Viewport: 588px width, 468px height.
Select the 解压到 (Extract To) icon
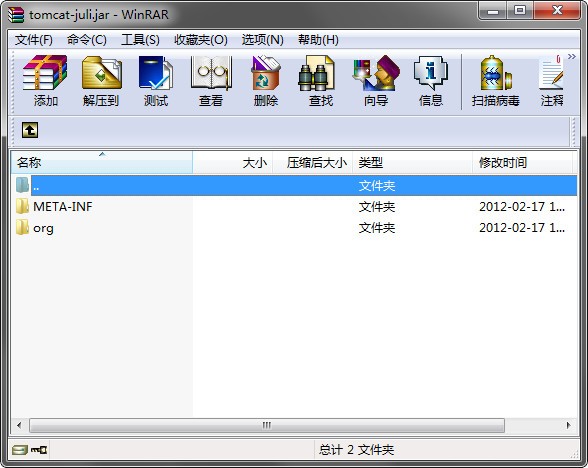(x=101, y=81)
